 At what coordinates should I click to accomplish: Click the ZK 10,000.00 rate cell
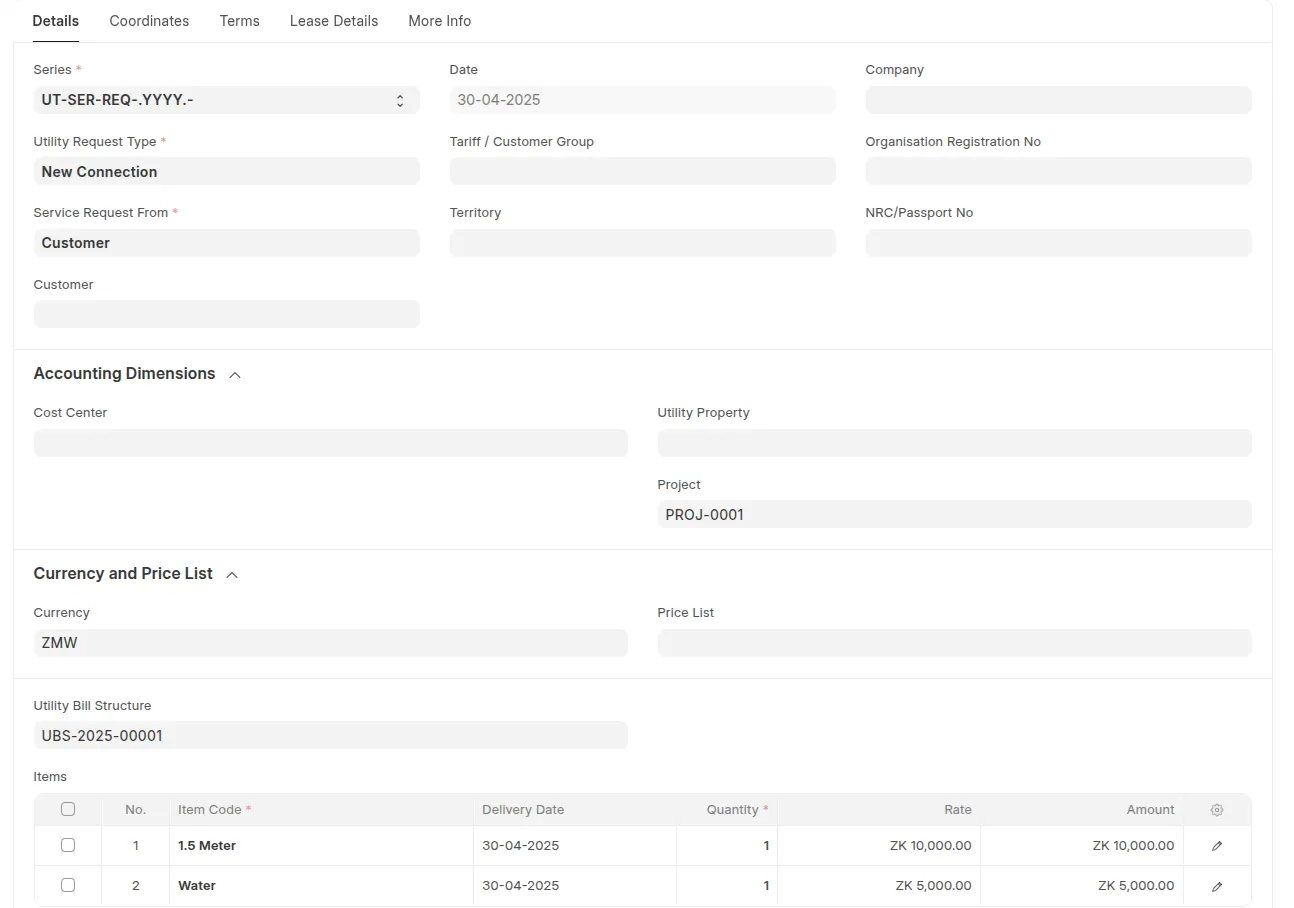coord(879,846)
